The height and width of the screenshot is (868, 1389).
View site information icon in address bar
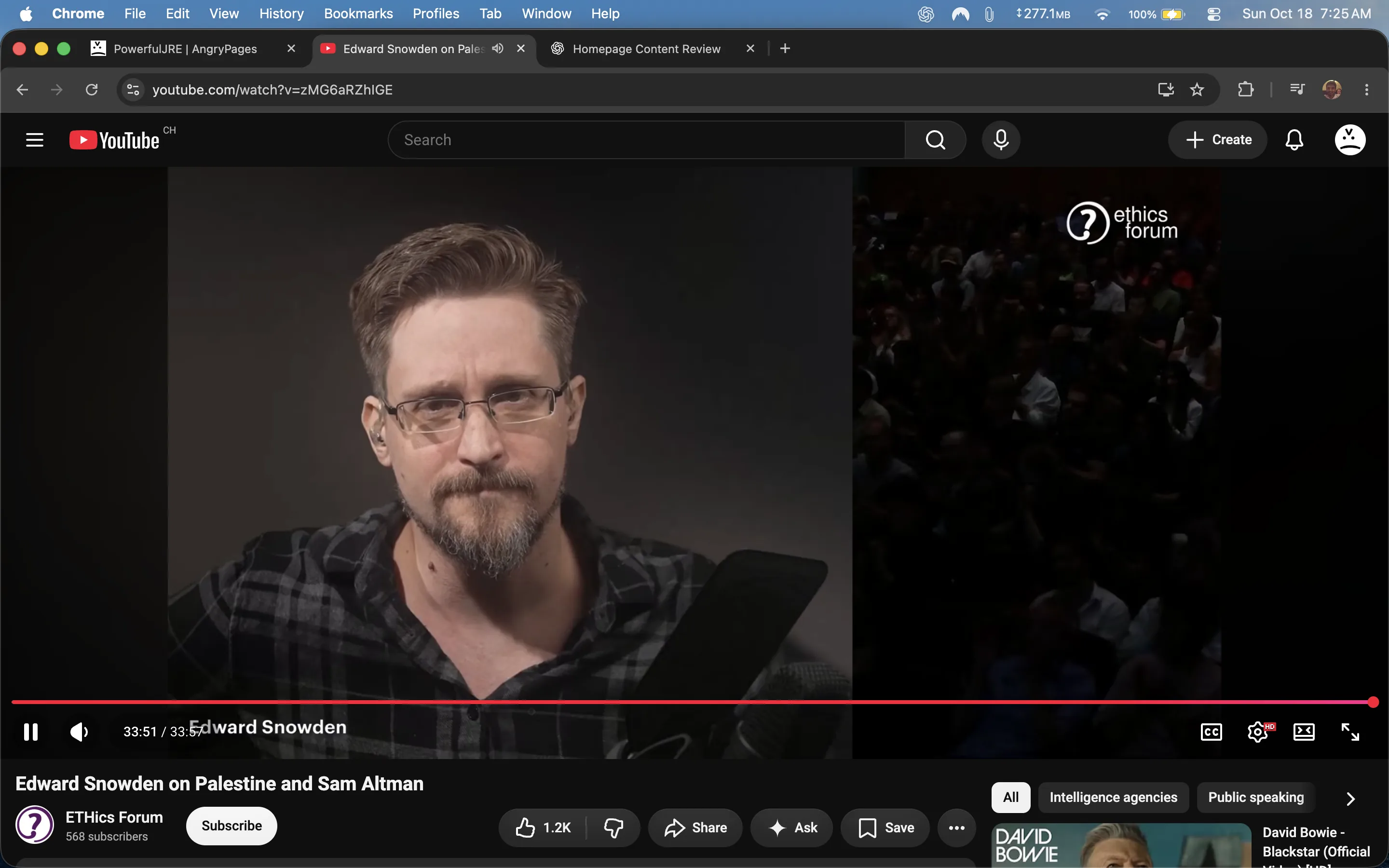(133, 90)
